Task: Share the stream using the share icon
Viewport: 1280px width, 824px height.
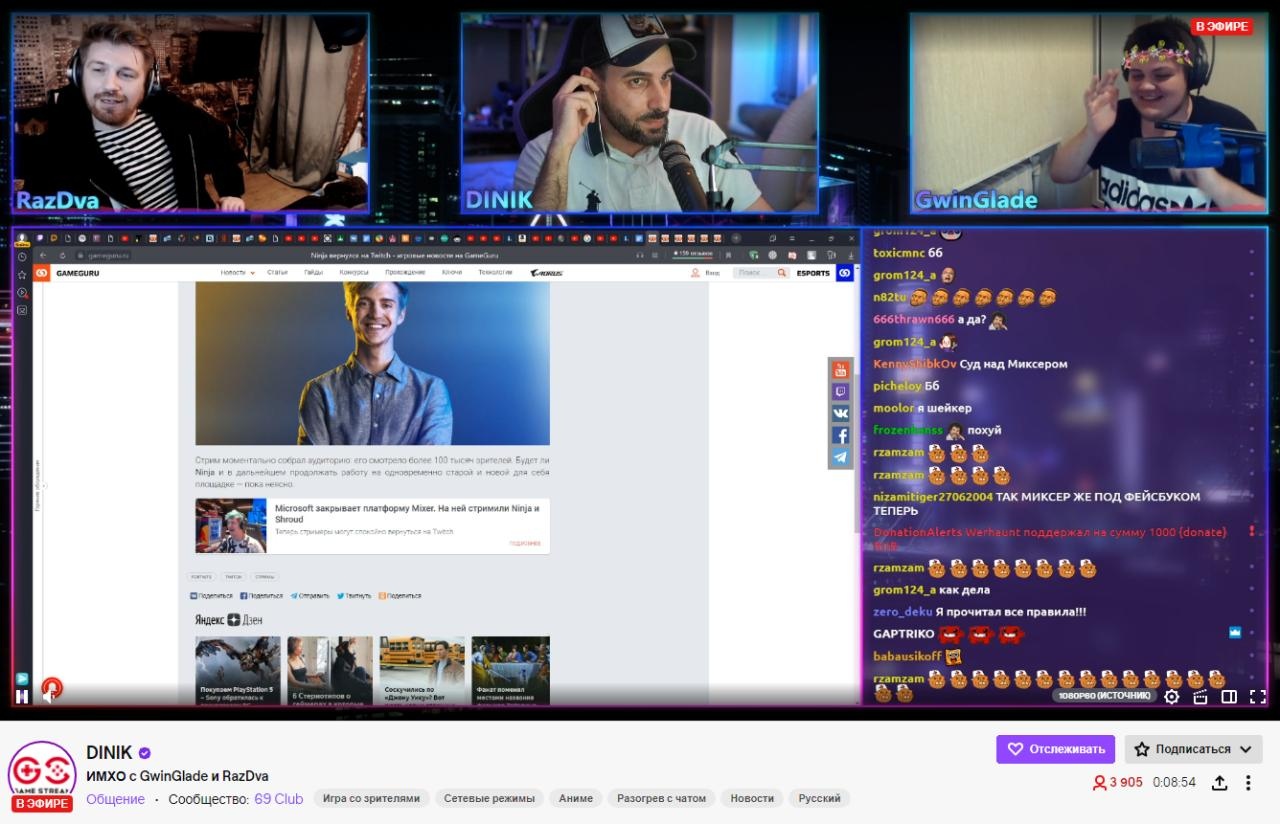Action: [1219, 782]
